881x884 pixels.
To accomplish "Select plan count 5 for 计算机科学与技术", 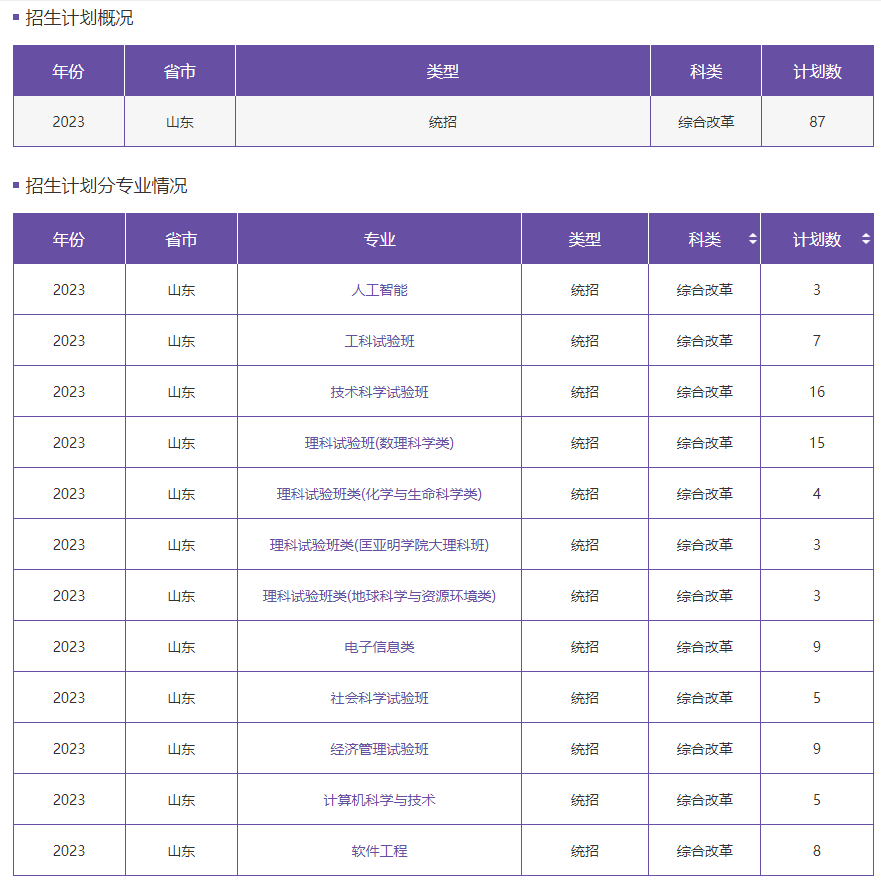I will pyautogui.click(x=817, y=800).
